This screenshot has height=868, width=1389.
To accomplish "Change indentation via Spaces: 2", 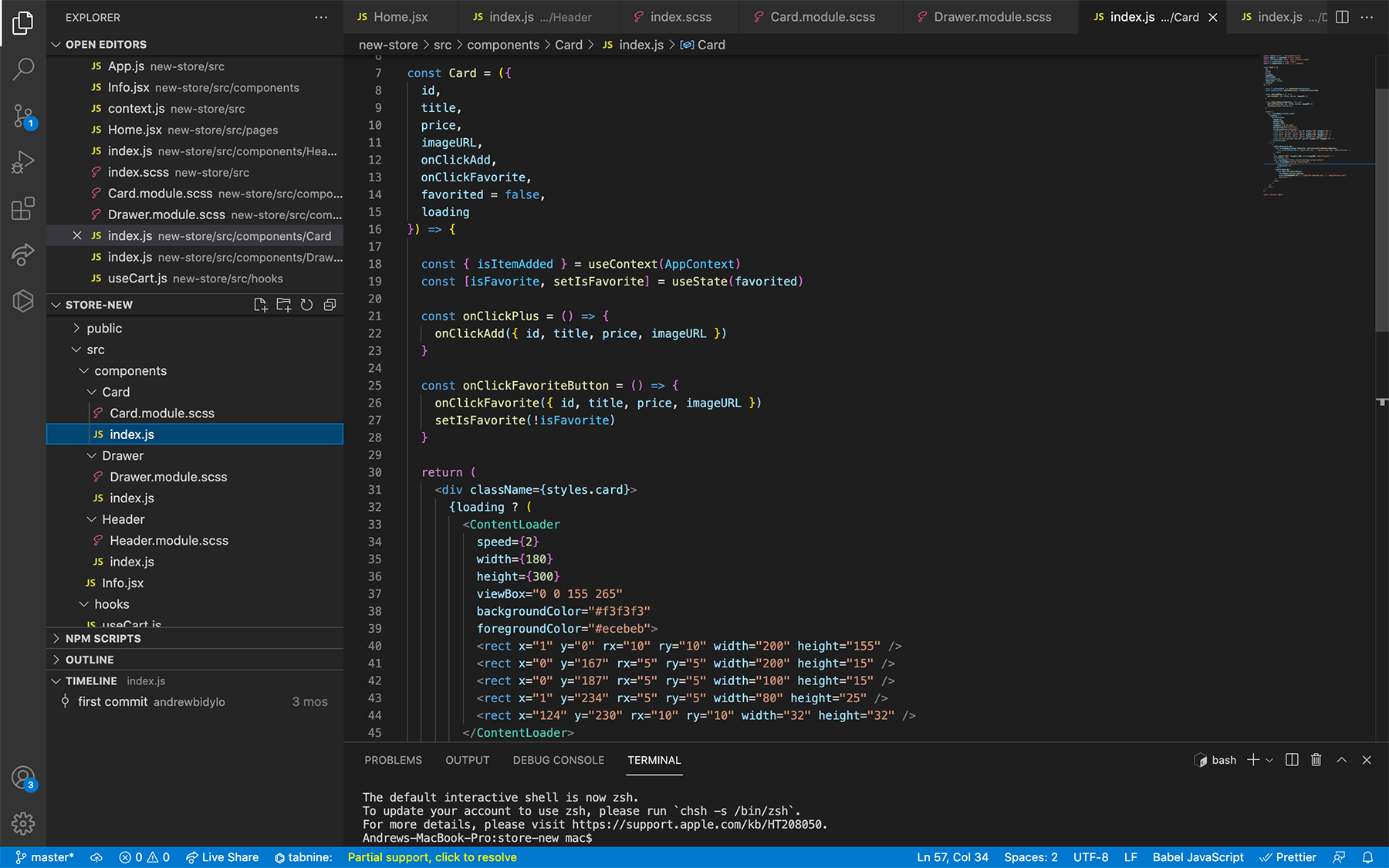I will pos(1031,857).
